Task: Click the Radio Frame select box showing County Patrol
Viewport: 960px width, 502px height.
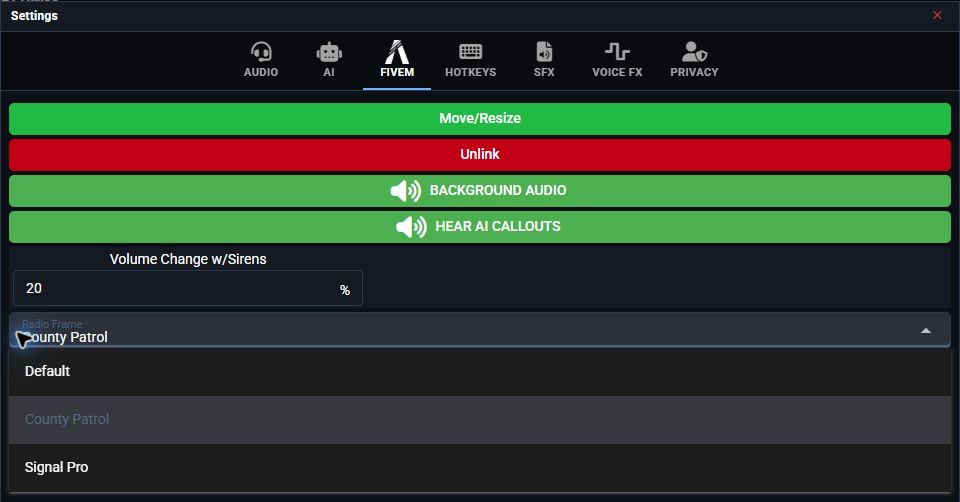Action: tap(479, 330)
